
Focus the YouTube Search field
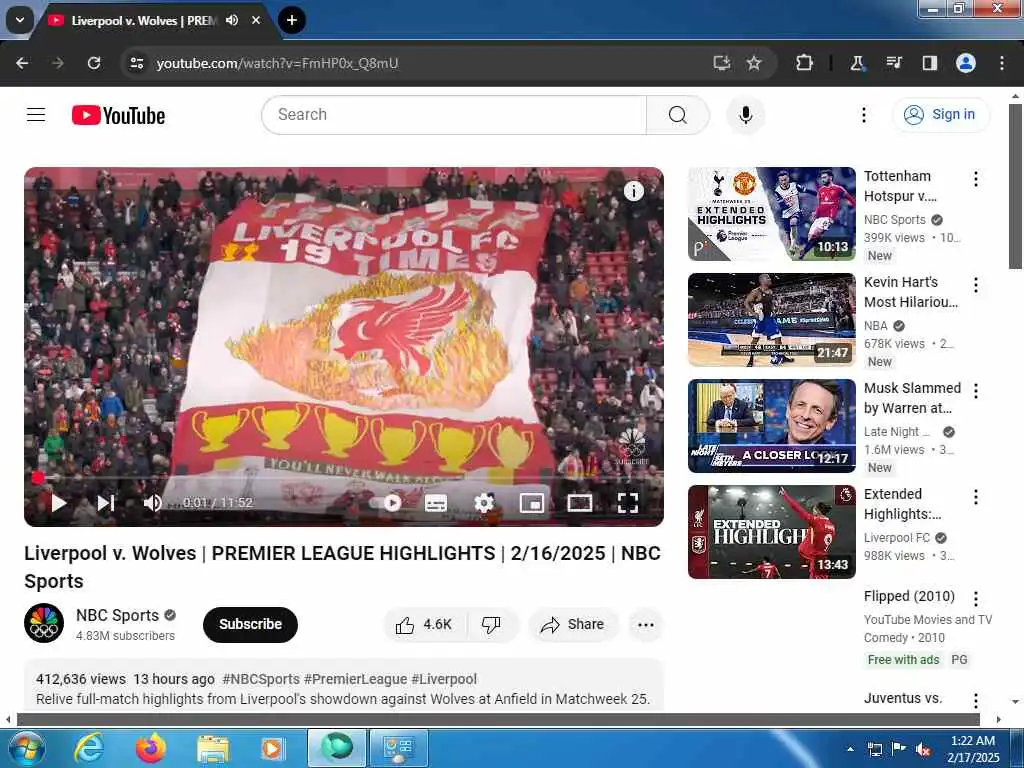coord(455,115)
